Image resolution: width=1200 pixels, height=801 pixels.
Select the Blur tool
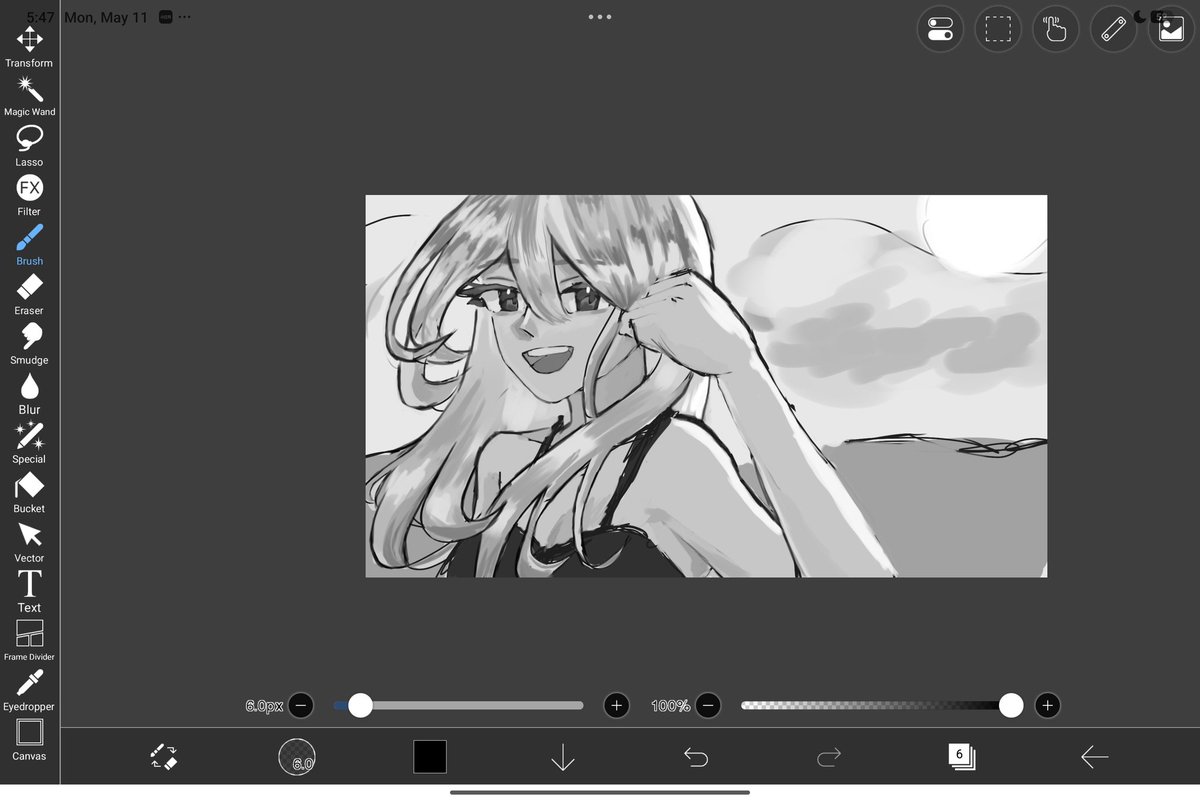click(x=29, y=394)
